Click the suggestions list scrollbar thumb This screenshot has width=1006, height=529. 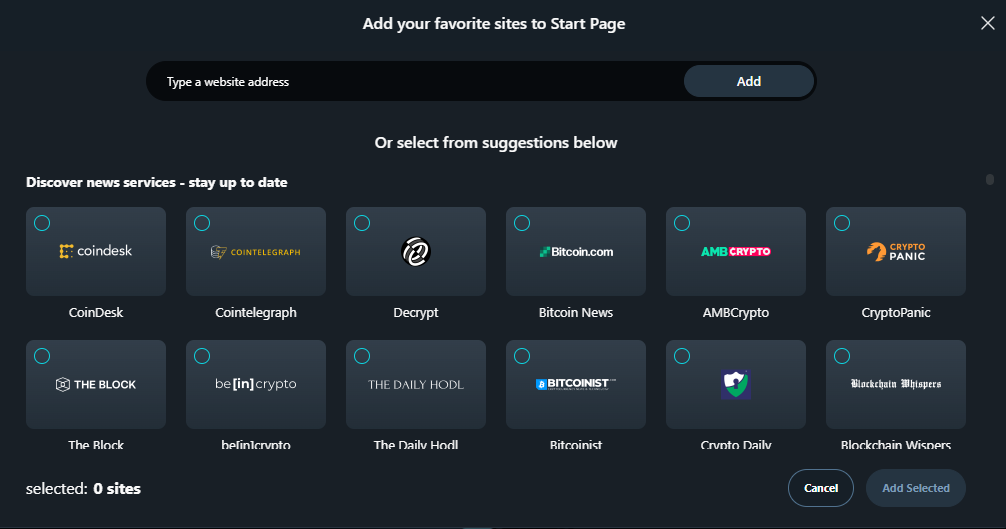(989, 180)
